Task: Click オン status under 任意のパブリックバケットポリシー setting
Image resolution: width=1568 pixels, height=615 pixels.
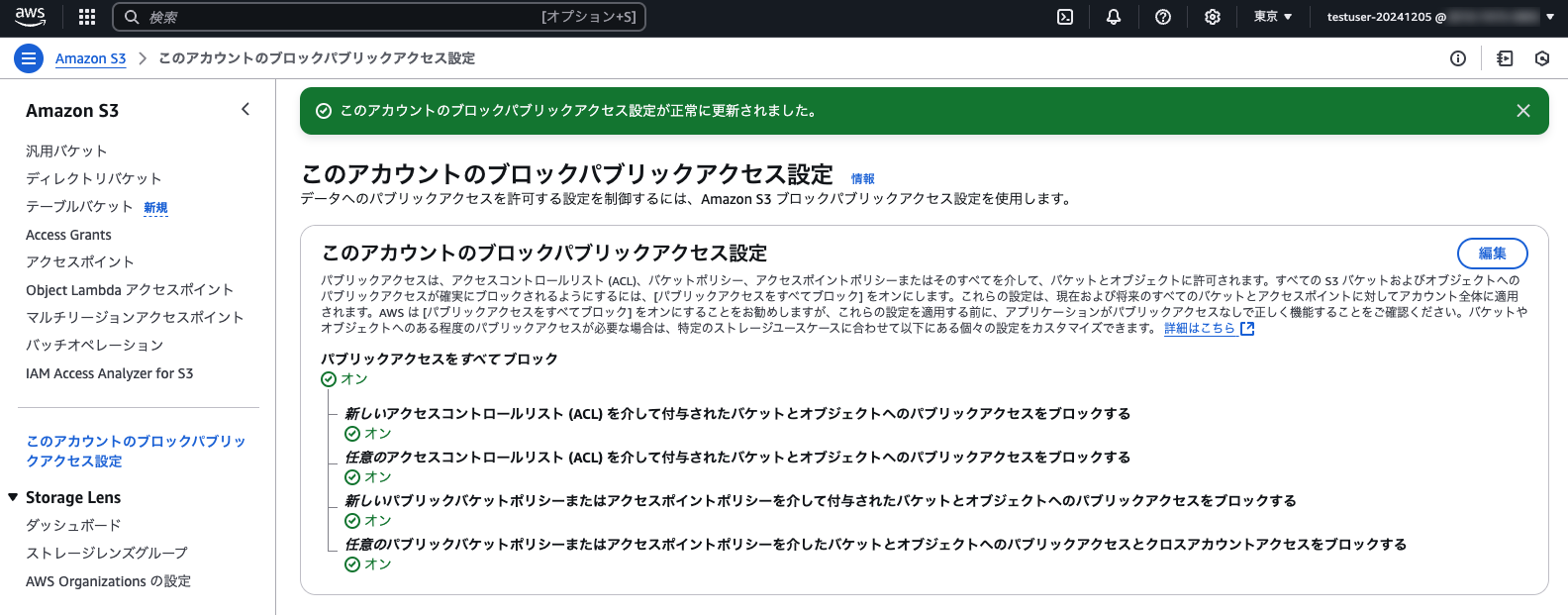Action: tap(368, 564)
